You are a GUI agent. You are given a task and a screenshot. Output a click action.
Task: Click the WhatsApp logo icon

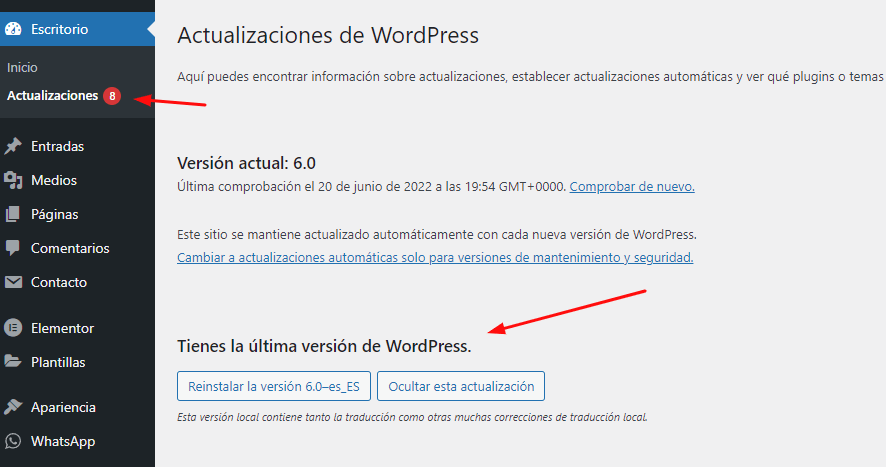[x=13, y=441]
